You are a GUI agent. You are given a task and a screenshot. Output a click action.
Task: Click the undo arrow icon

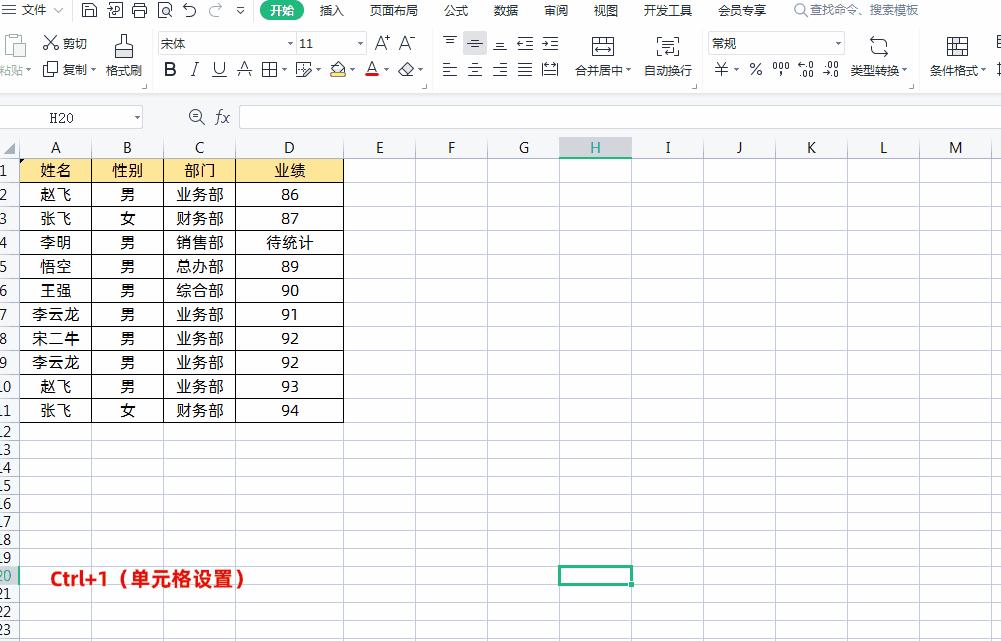coord(188,11)
